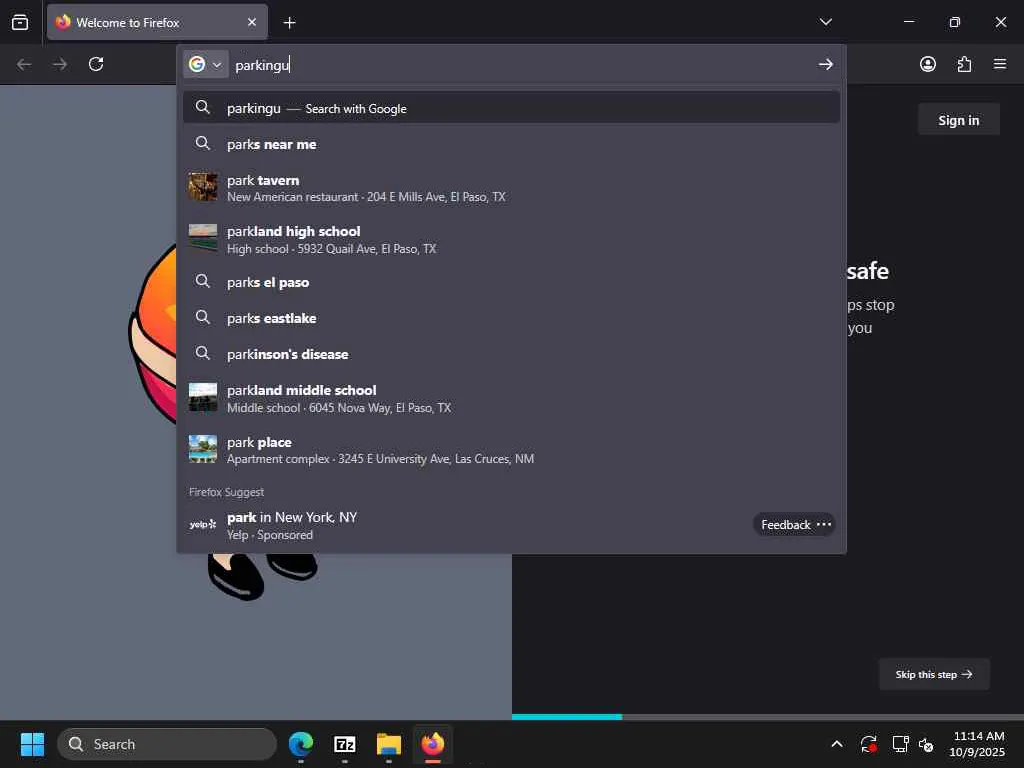
Task: Click the park place thumbnail image
Action: [202, 449]
